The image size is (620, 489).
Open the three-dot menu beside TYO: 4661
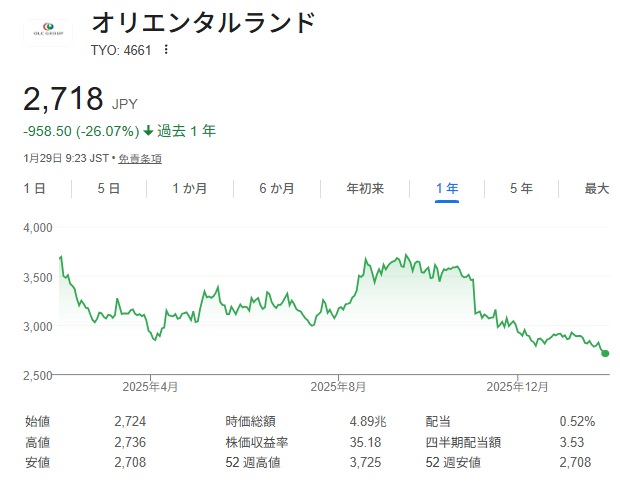[166, 50]
